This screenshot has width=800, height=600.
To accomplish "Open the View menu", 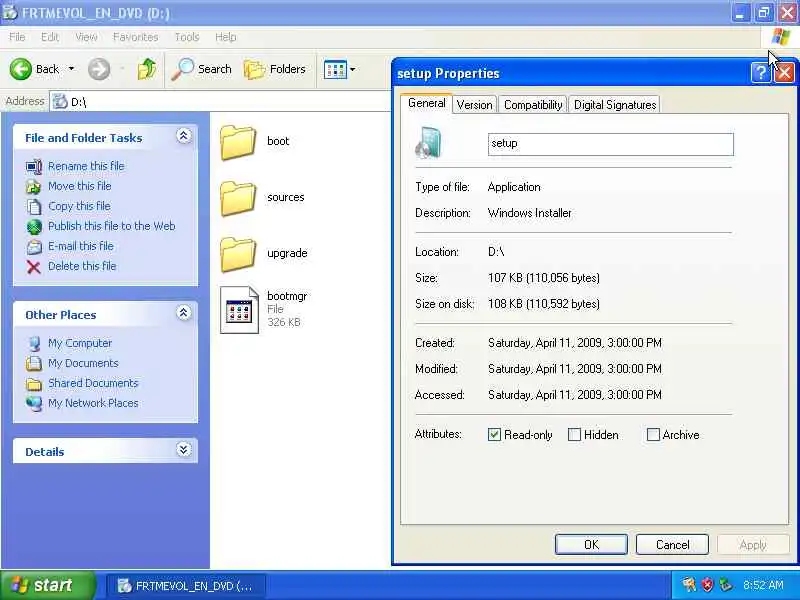I will [86, 37].
